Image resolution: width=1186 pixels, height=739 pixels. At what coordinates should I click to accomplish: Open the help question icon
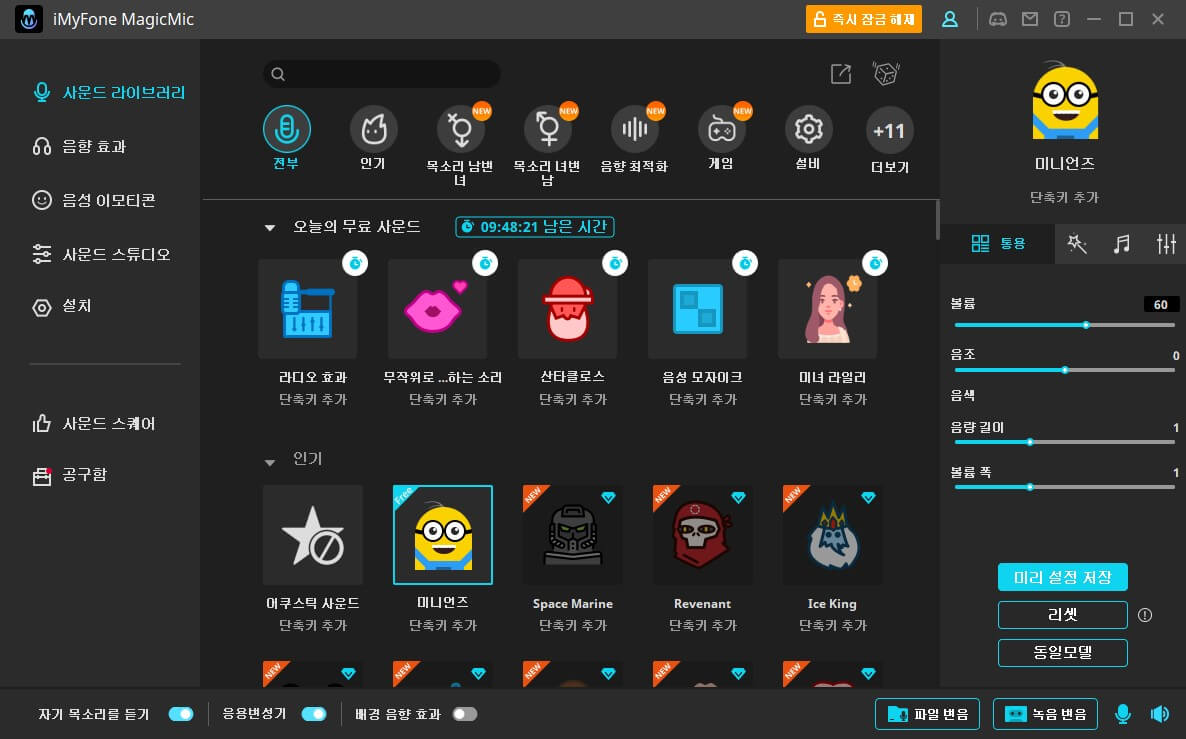(1062, 19)
